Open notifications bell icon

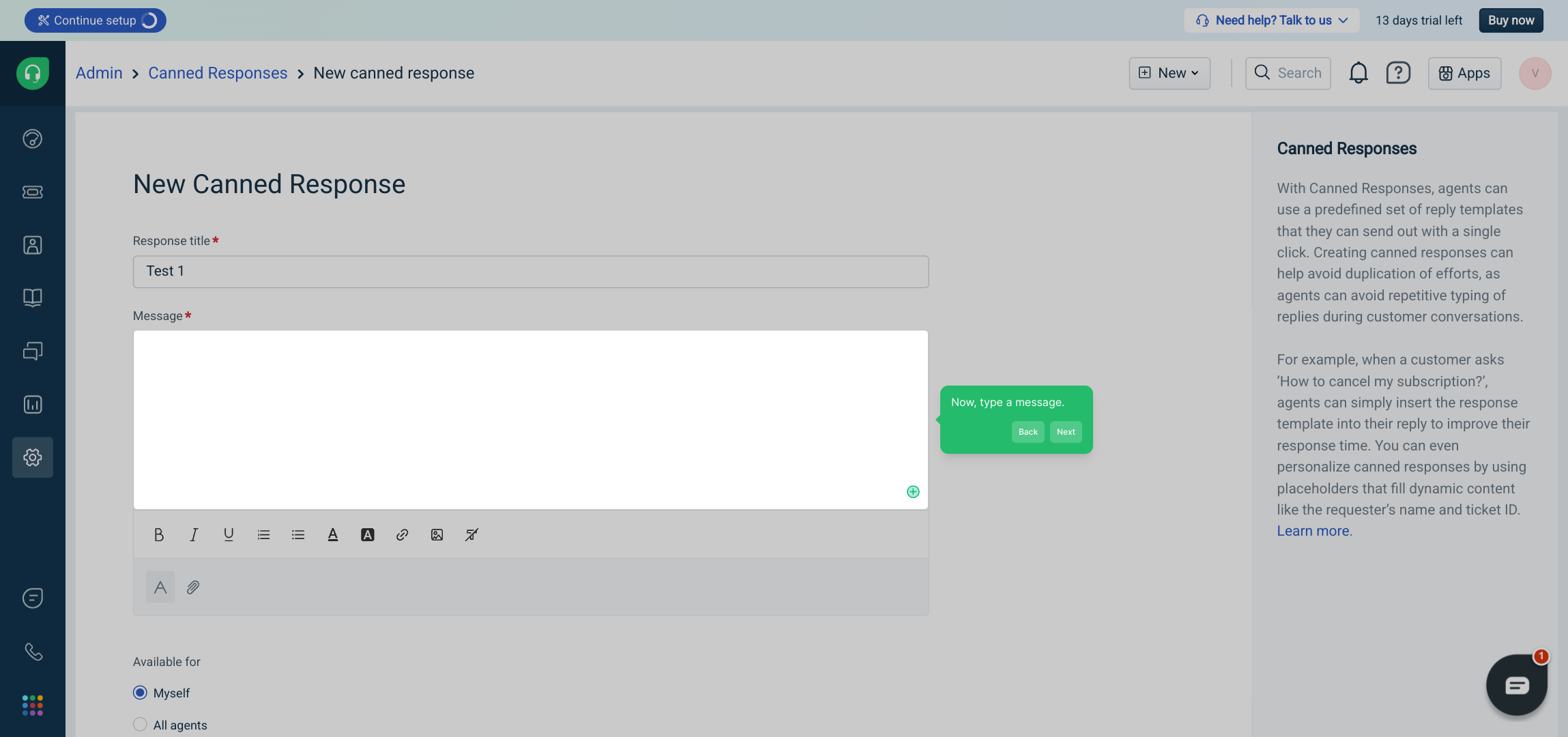pos(1358,73)
